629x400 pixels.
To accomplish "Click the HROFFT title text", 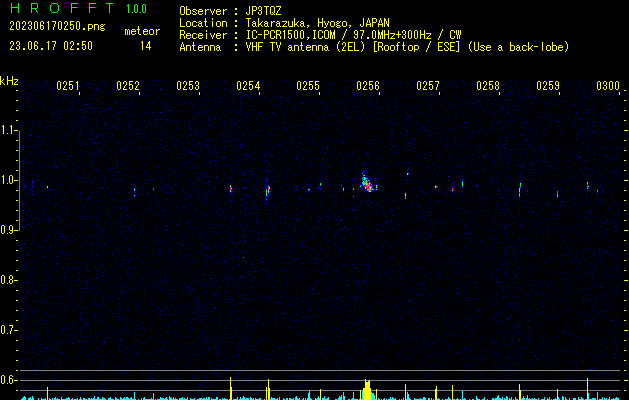I will click(62, 9).
